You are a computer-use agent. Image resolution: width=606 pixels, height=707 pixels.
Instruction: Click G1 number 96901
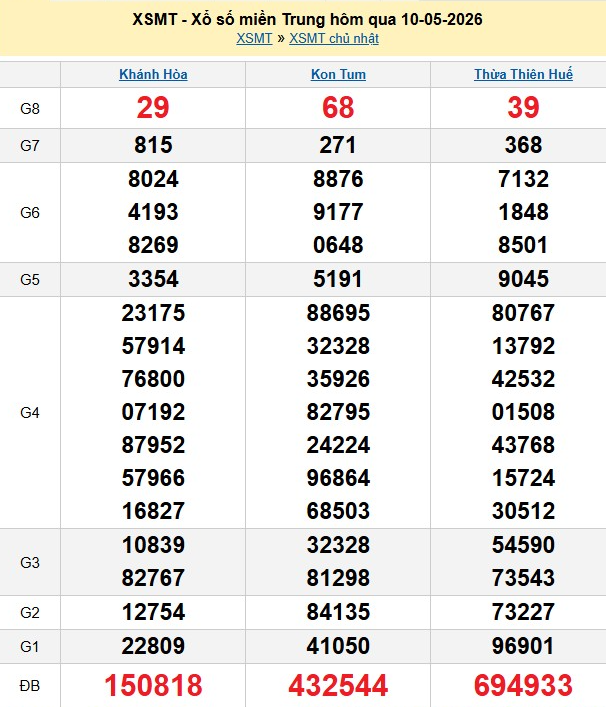coord(523,646)
